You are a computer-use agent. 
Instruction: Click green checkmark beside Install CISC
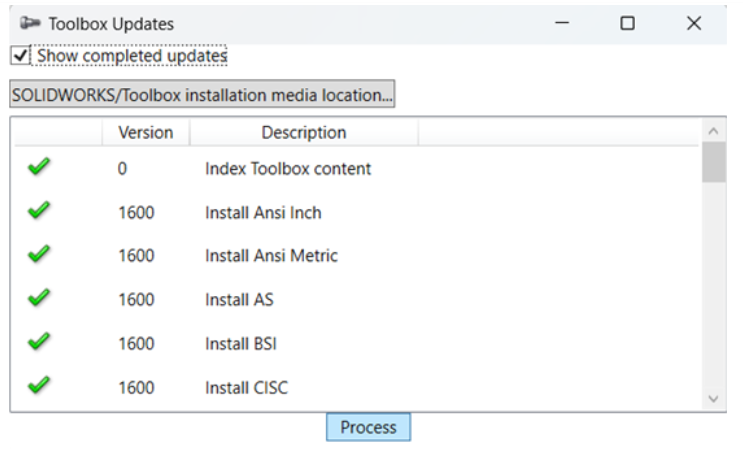click(x=39, y=386)
